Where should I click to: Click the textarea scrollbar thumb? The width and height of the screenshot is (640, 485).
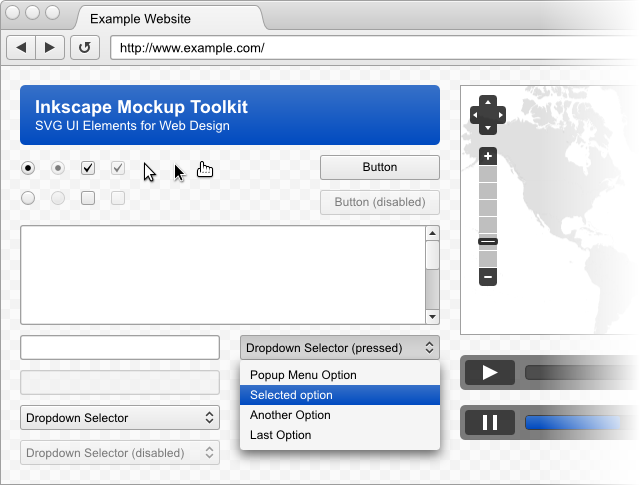[432, 255]
